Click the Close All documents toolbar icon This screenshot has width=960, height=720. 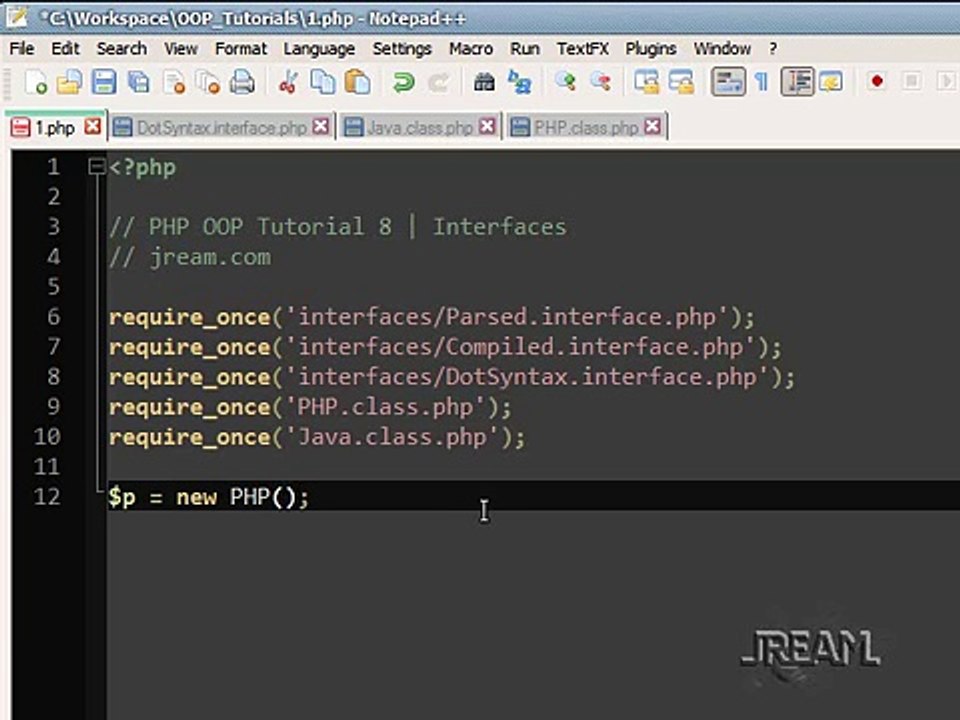tap(208, 81)
